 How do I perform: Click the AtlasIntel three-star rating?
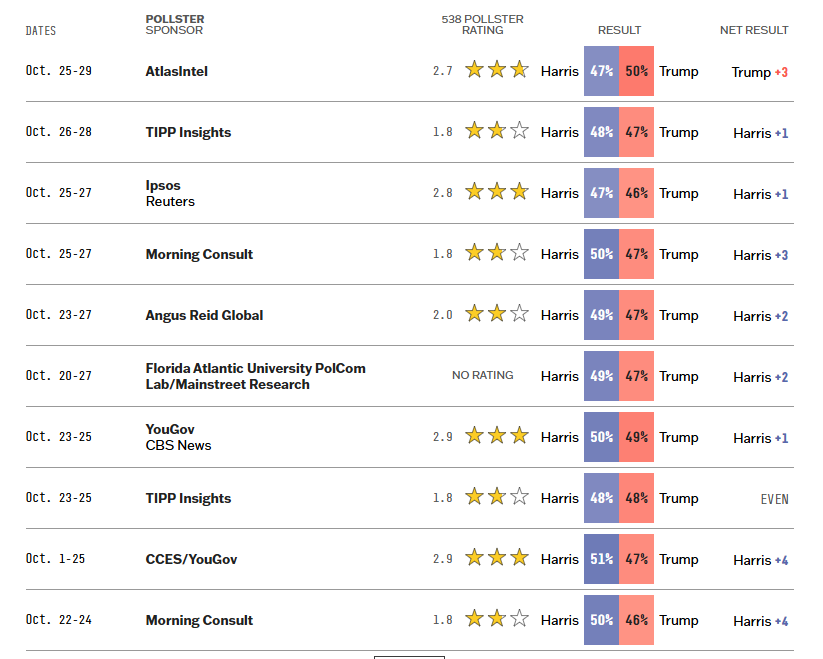tap(496, 70)
